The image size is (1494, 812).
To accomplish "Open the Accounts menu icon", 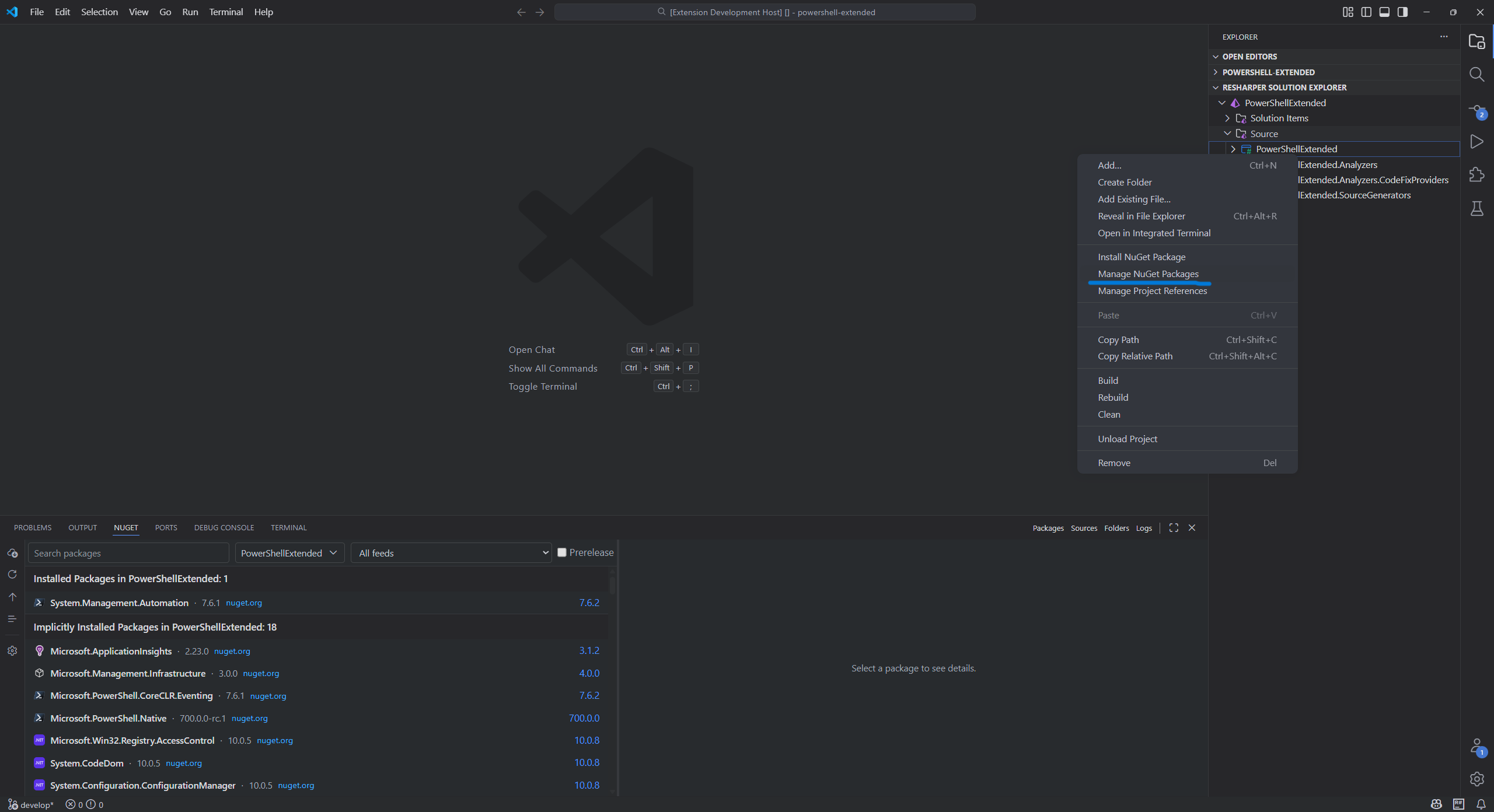I will pyautogui.click(x=1476, y=747).
